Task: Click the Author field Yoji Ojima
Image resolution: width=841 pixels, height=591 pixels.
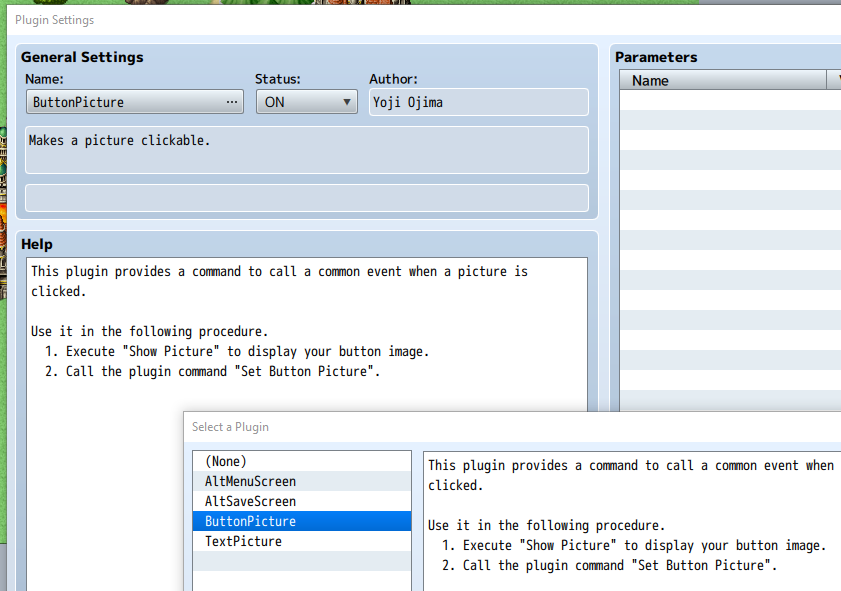Action: coord(478,102)
